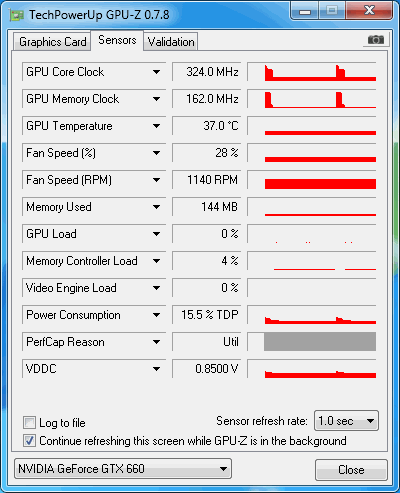The height and width of the screenshot is (493, 400).
Task: Open the Sensor refresh rate combo box
Action: (346, 421)
